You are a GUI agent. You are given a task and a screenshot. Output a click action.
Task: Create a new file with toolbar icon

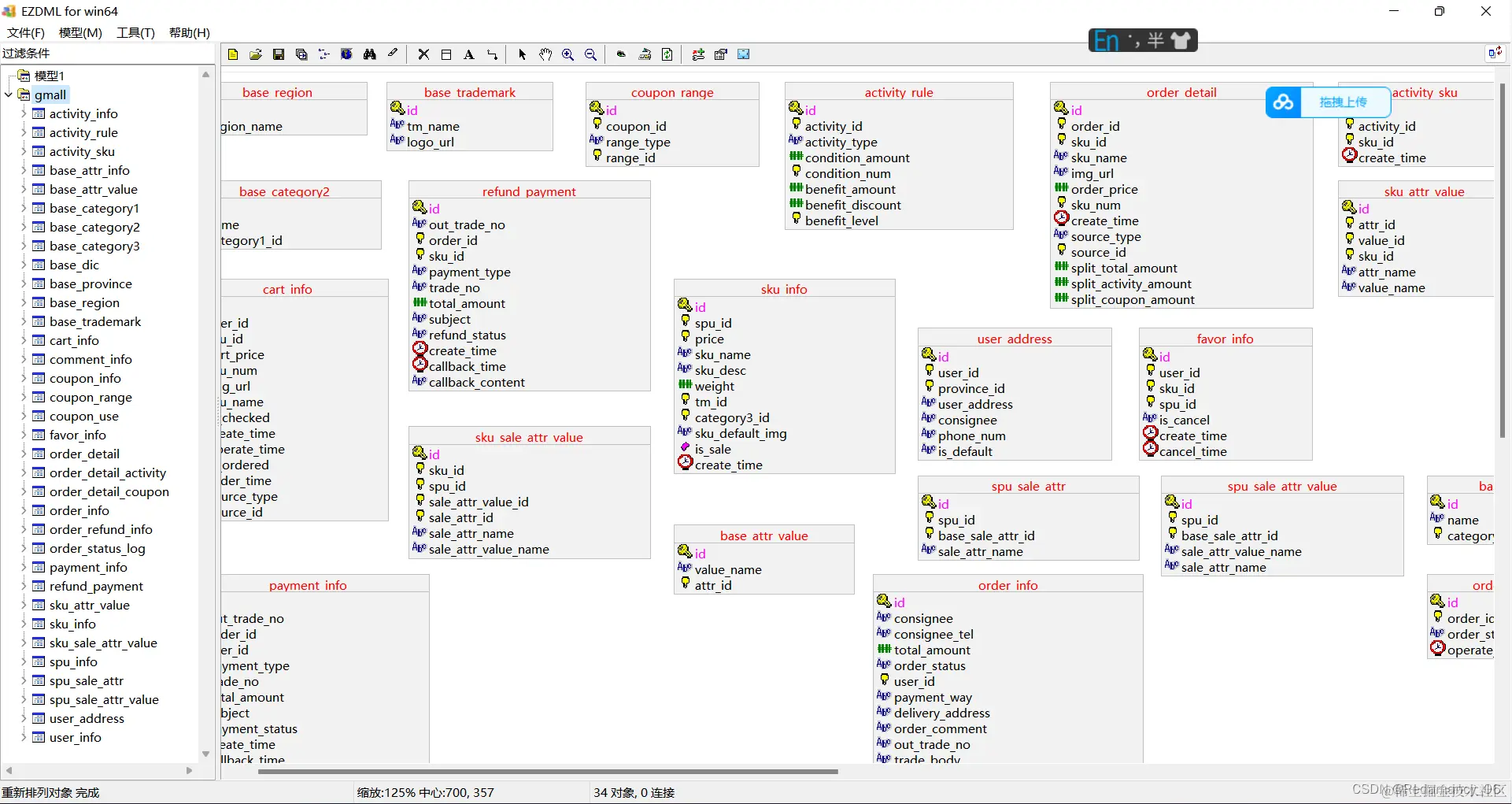click(x=233, y=54)
